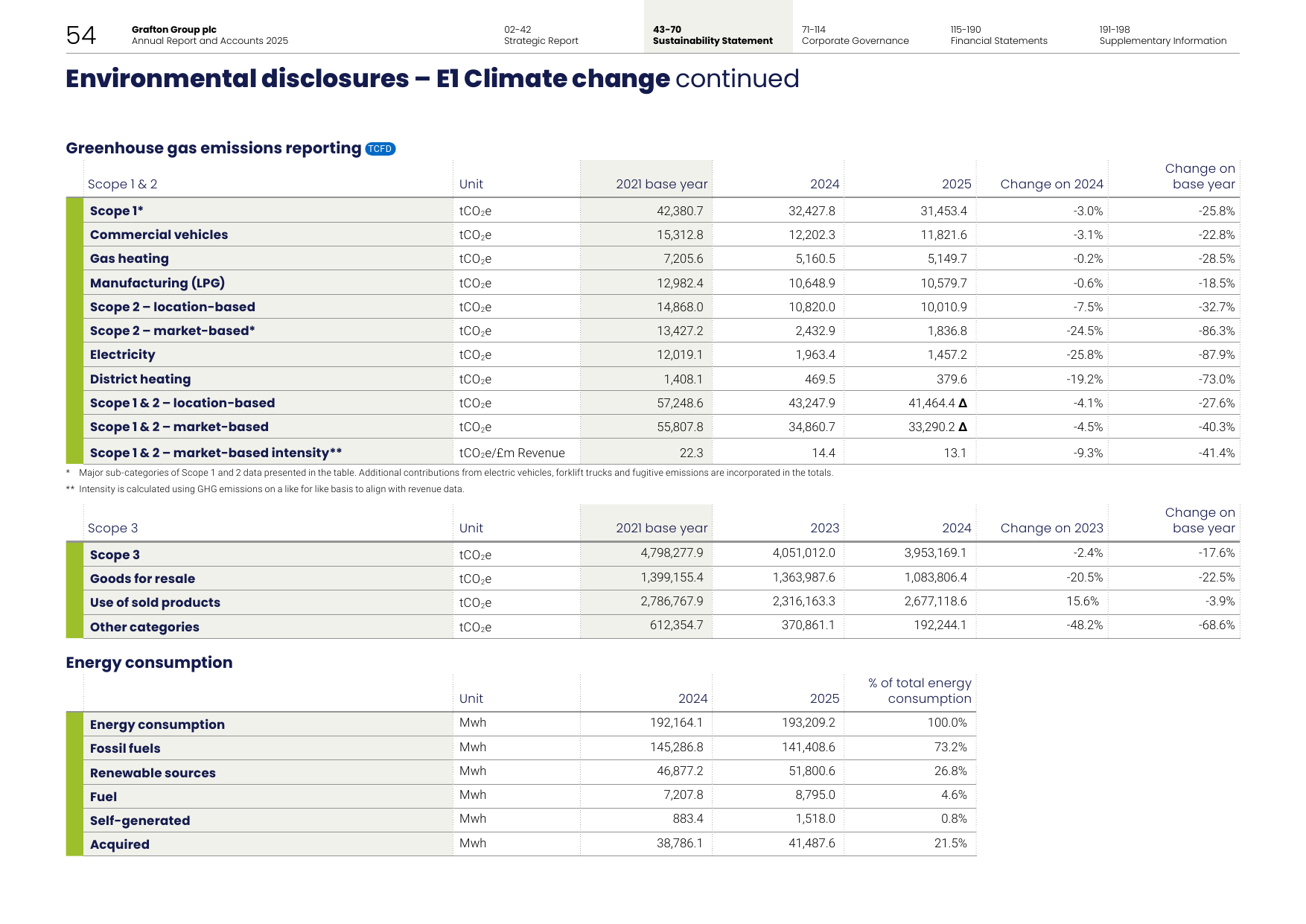Select the Self-generated row label

tap(140, 821)
